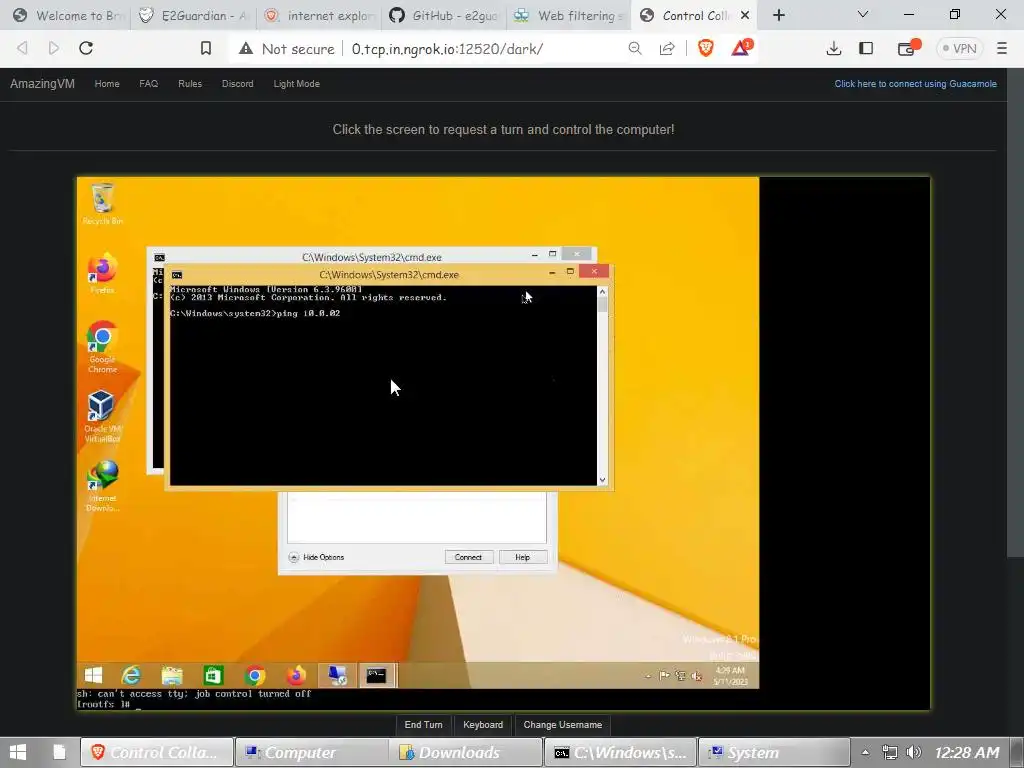Open Internet Explorer on VM taskbar
1024x768 pixels.
click(x=131, y=675)
